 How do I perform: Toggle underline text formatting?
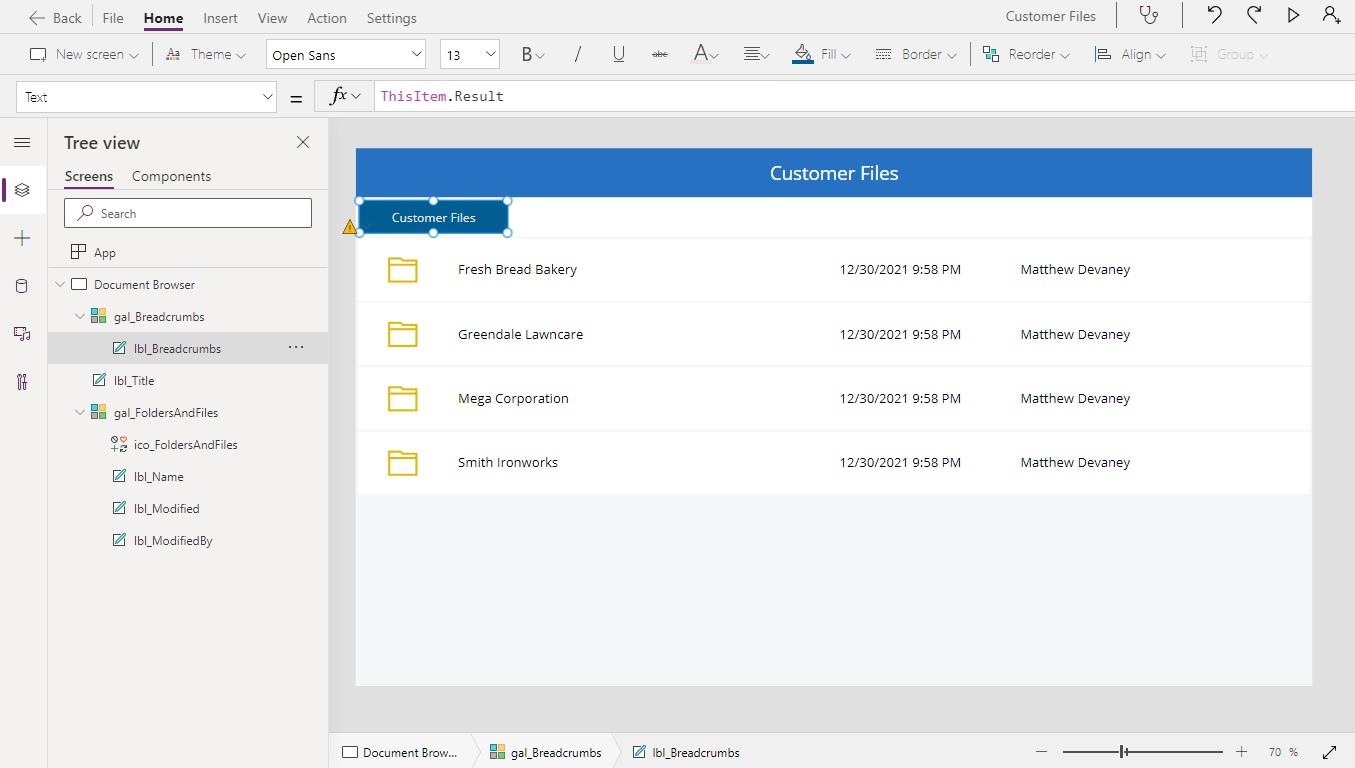tap(618, 55)
